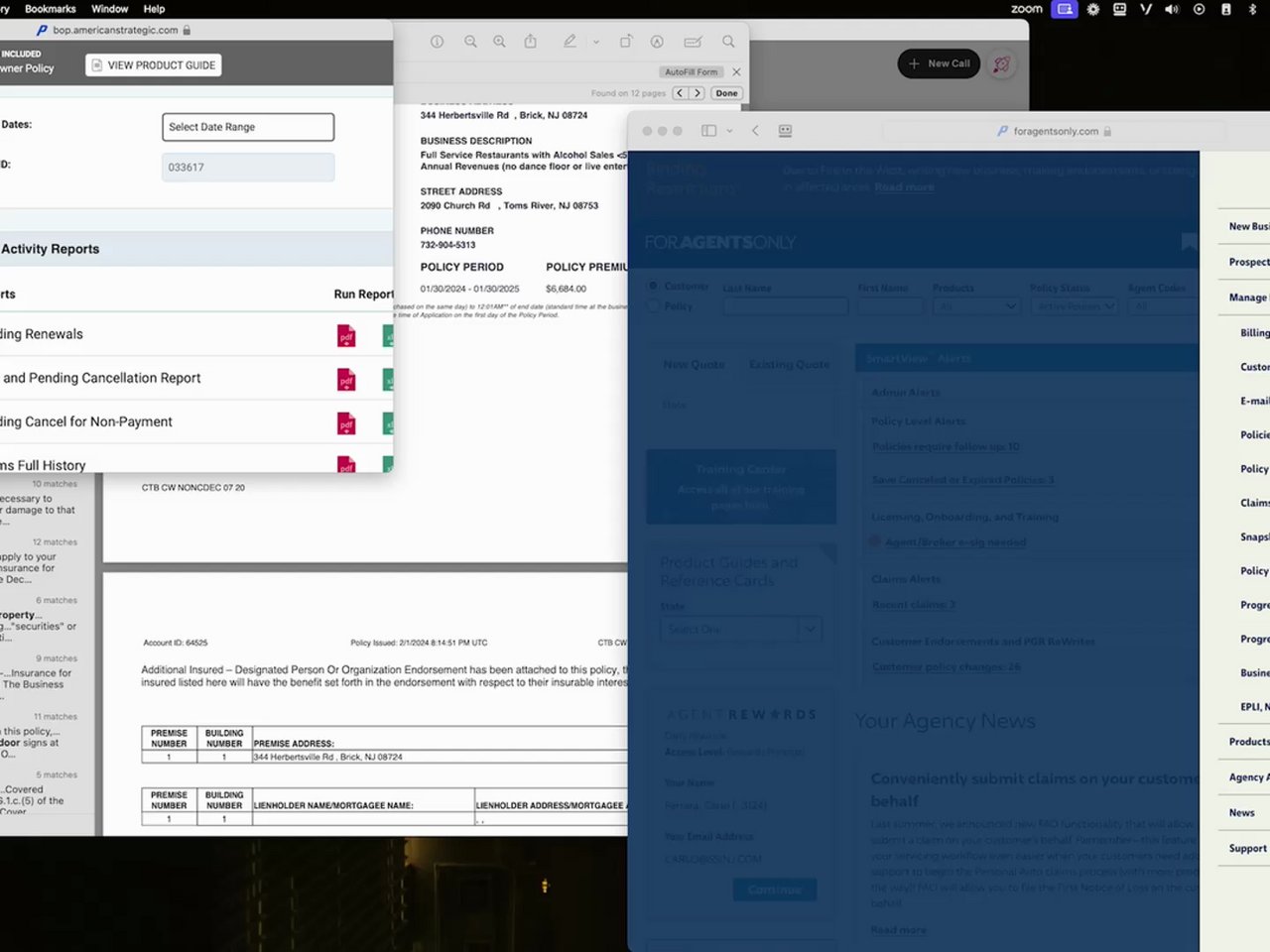Click the search result with 12 matches
This screenshot has width=1270, height=952.
point(40,561)
